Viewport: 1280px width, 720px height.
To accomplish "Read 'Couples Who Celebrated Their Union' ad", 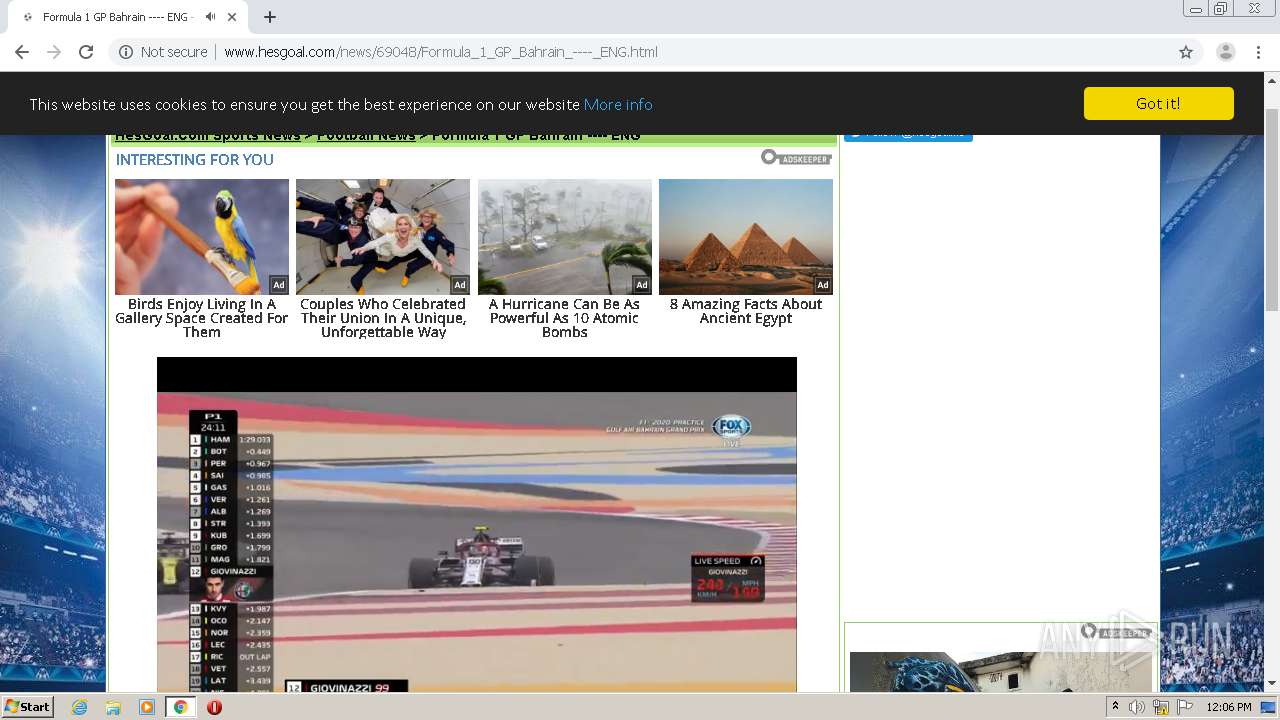I will coord(383,318).
